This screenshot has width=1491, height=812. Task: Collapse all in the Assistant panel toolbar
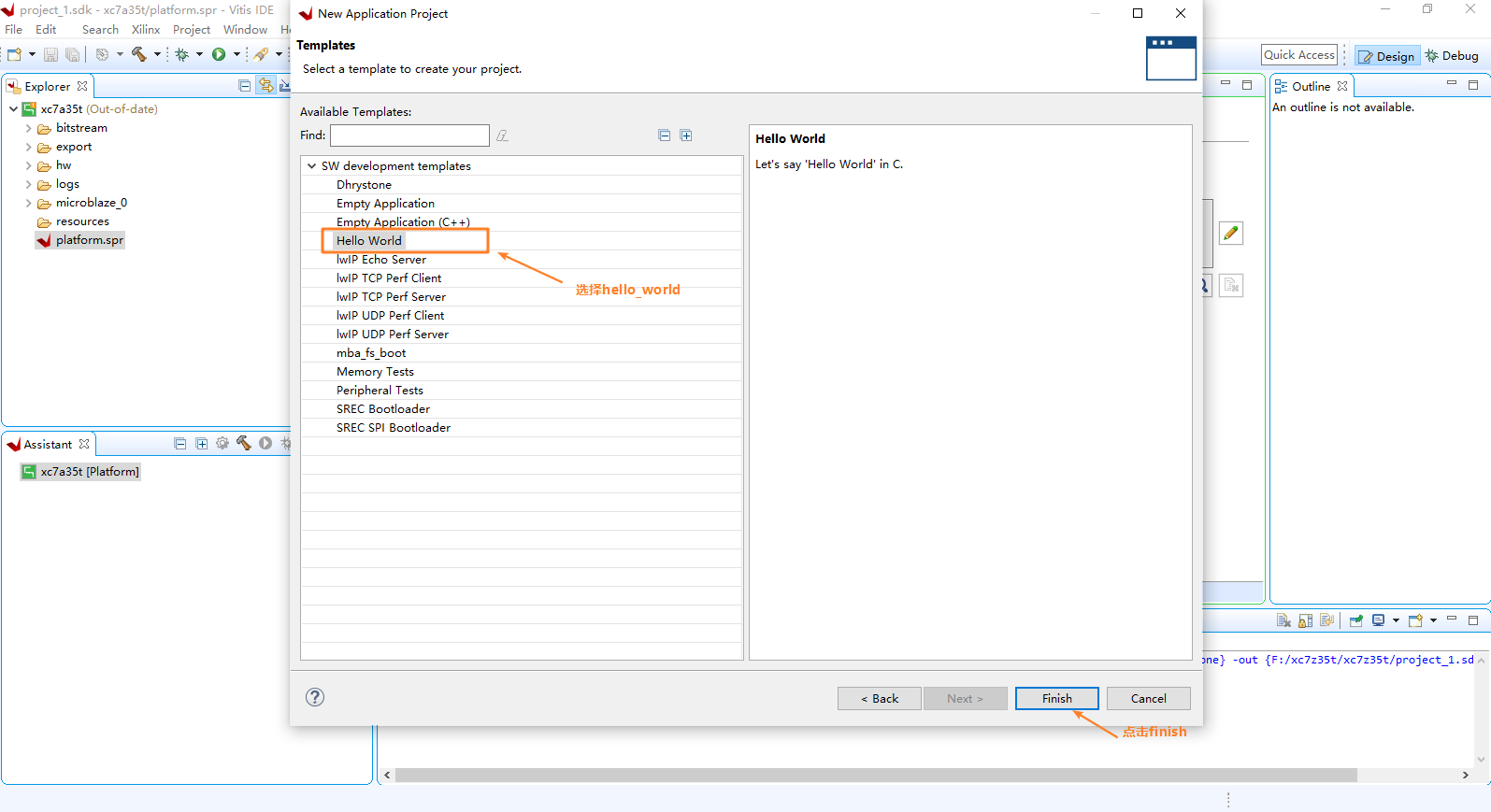coord(180,444)
